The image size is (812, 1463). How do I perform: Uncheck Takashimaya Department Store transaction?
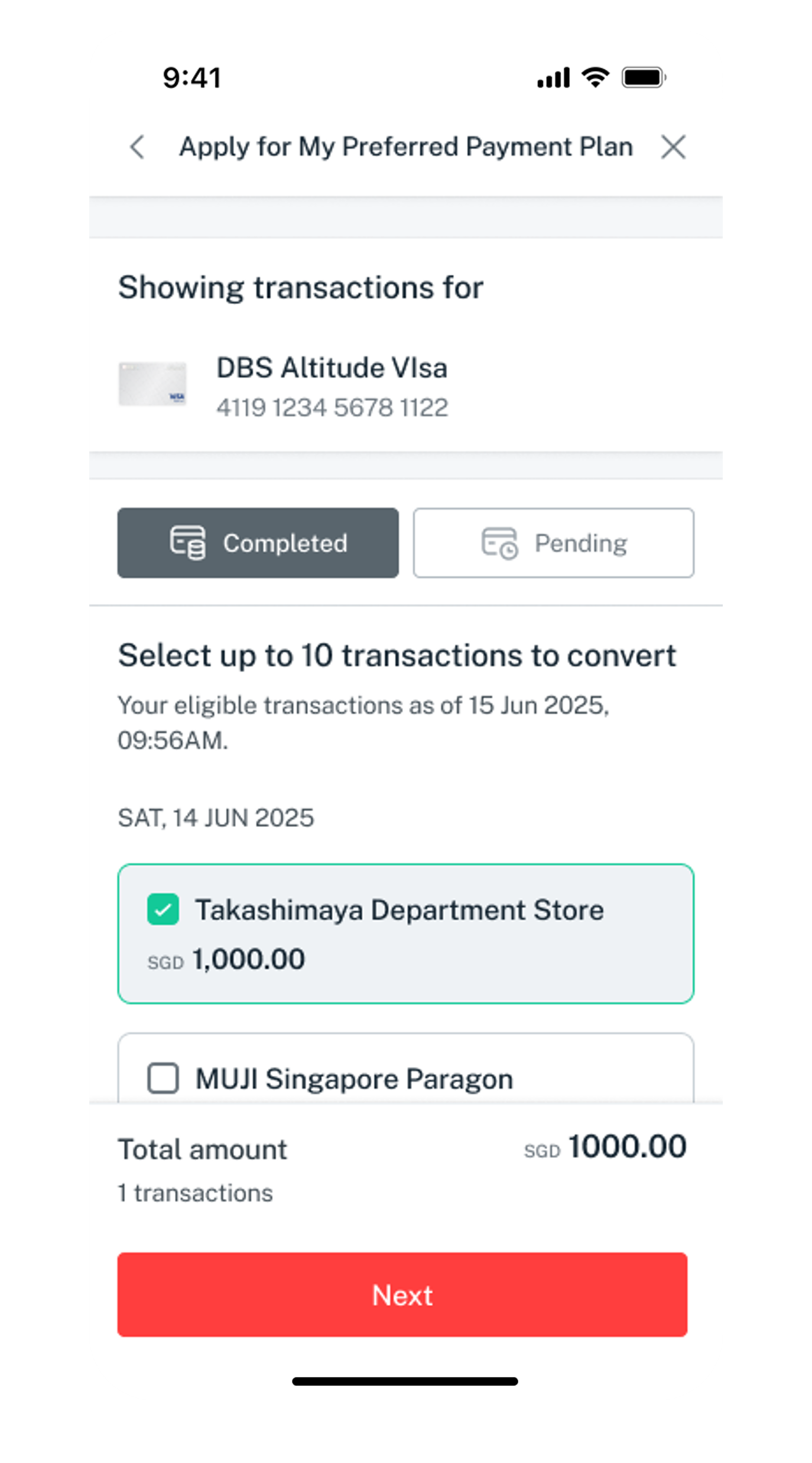tap(163, 909)
